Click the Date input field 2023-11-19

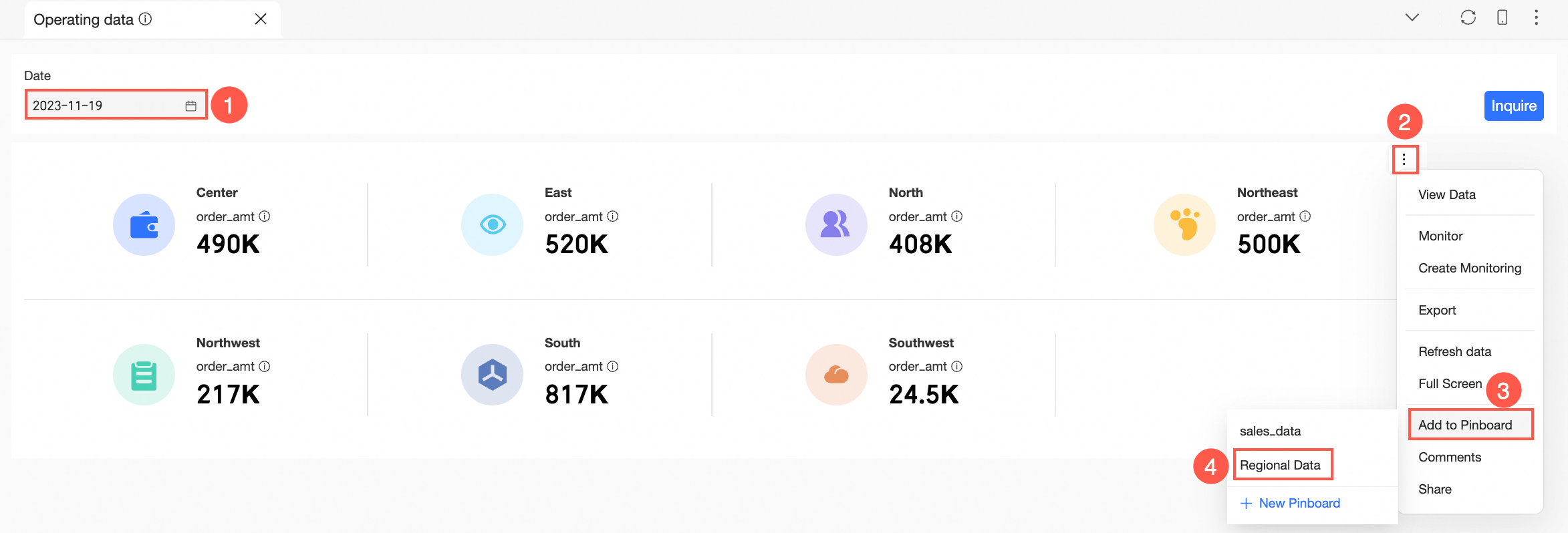tap(116, 105)
